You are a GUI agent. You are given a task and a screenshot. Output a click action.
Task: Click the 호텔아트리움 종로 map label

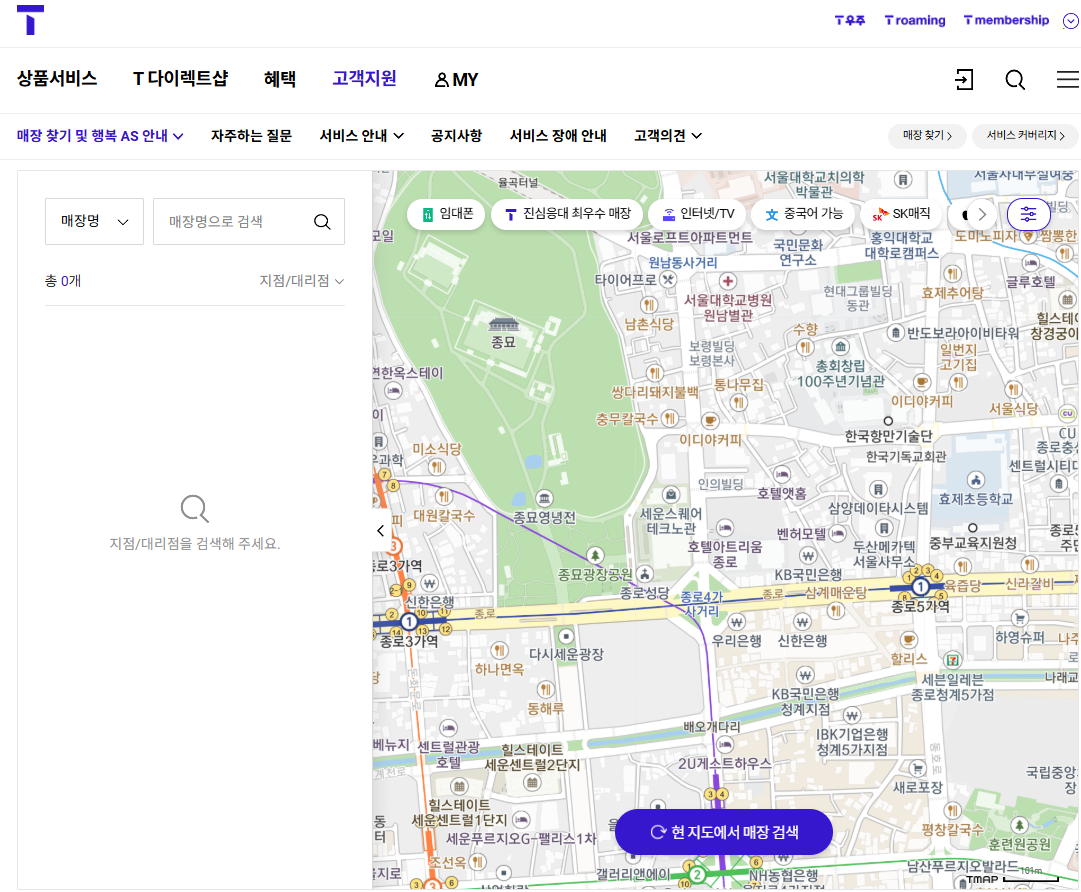pyautogui.click(x=725, y=554)
